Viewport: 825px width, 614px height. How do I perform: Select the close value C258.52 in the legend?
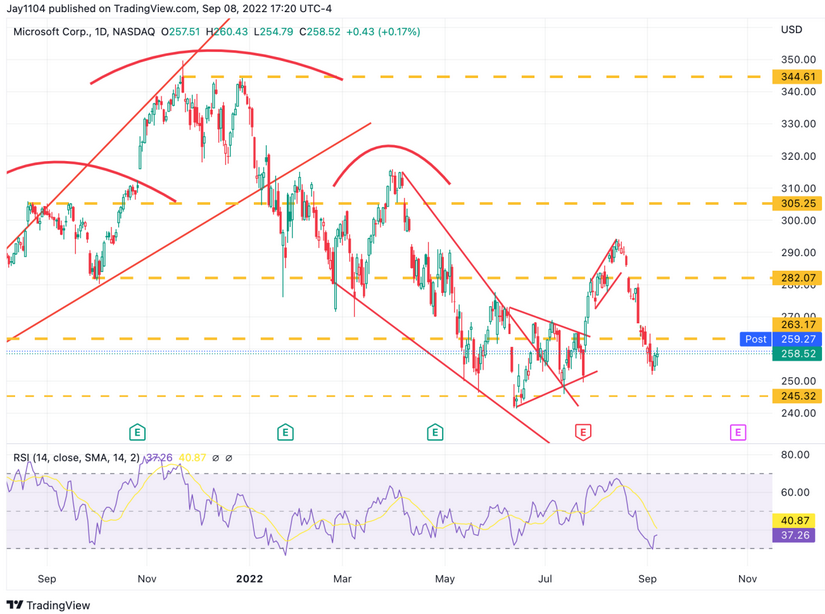(320, 32)
